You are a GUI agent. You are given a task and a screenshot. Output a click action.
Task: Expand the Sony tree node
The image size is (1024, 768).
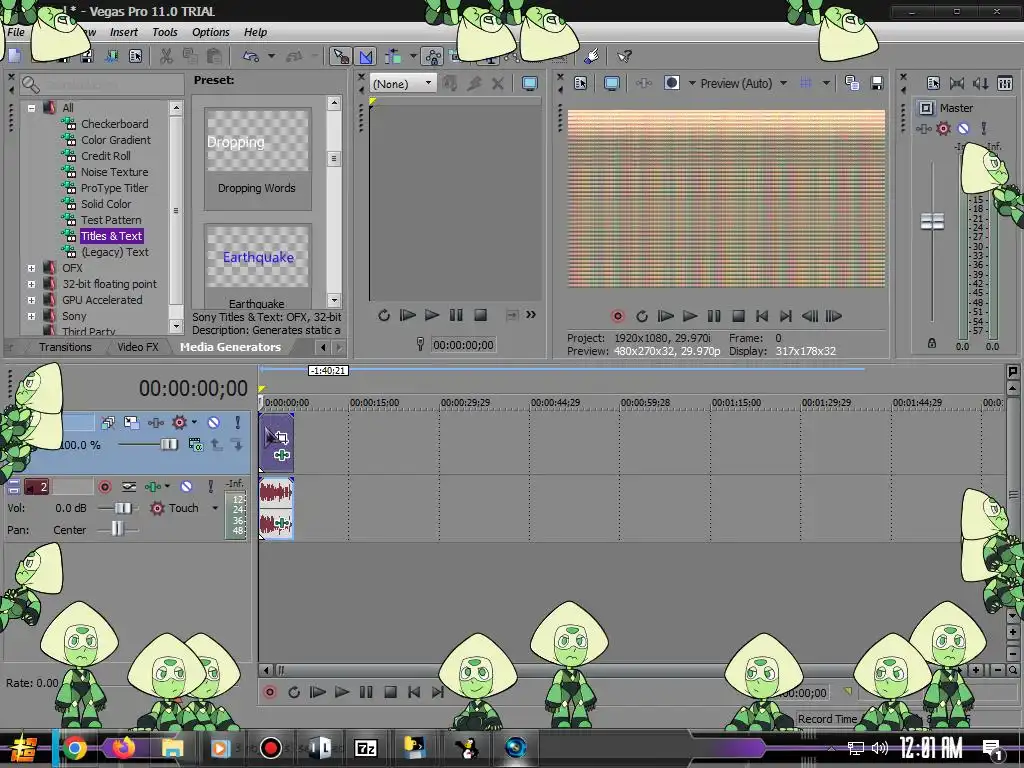click(31, 316)
